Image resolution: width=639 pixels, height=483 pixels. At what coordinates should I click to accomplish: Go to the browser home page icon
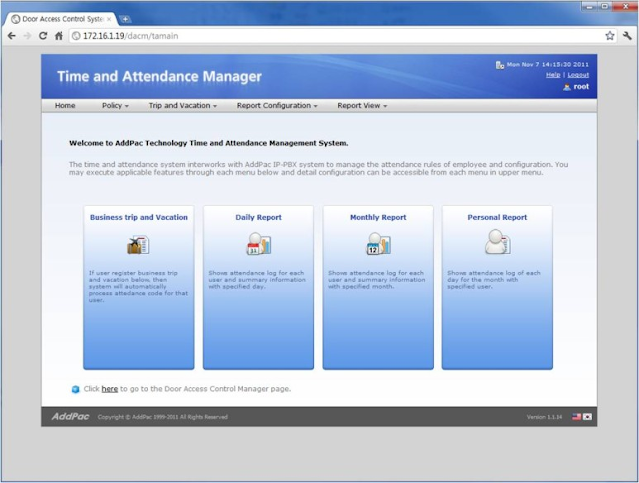click(x=59, y=36)
